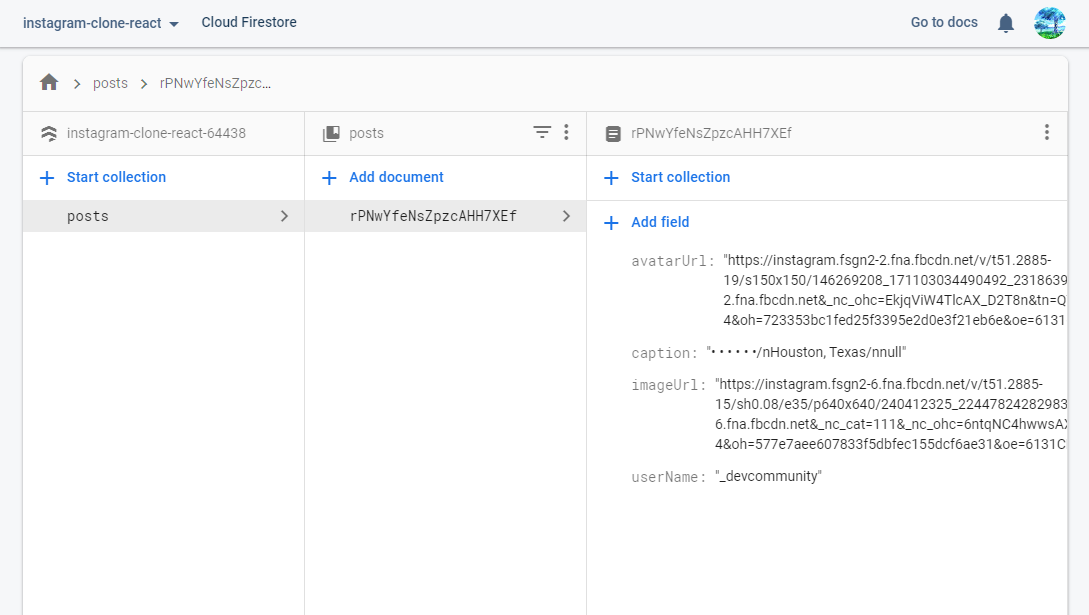Image resolution: width=1089 pixels, height=615 pixels.
Task: Click the Go to docs link
Action: click(x=944, y=22)
